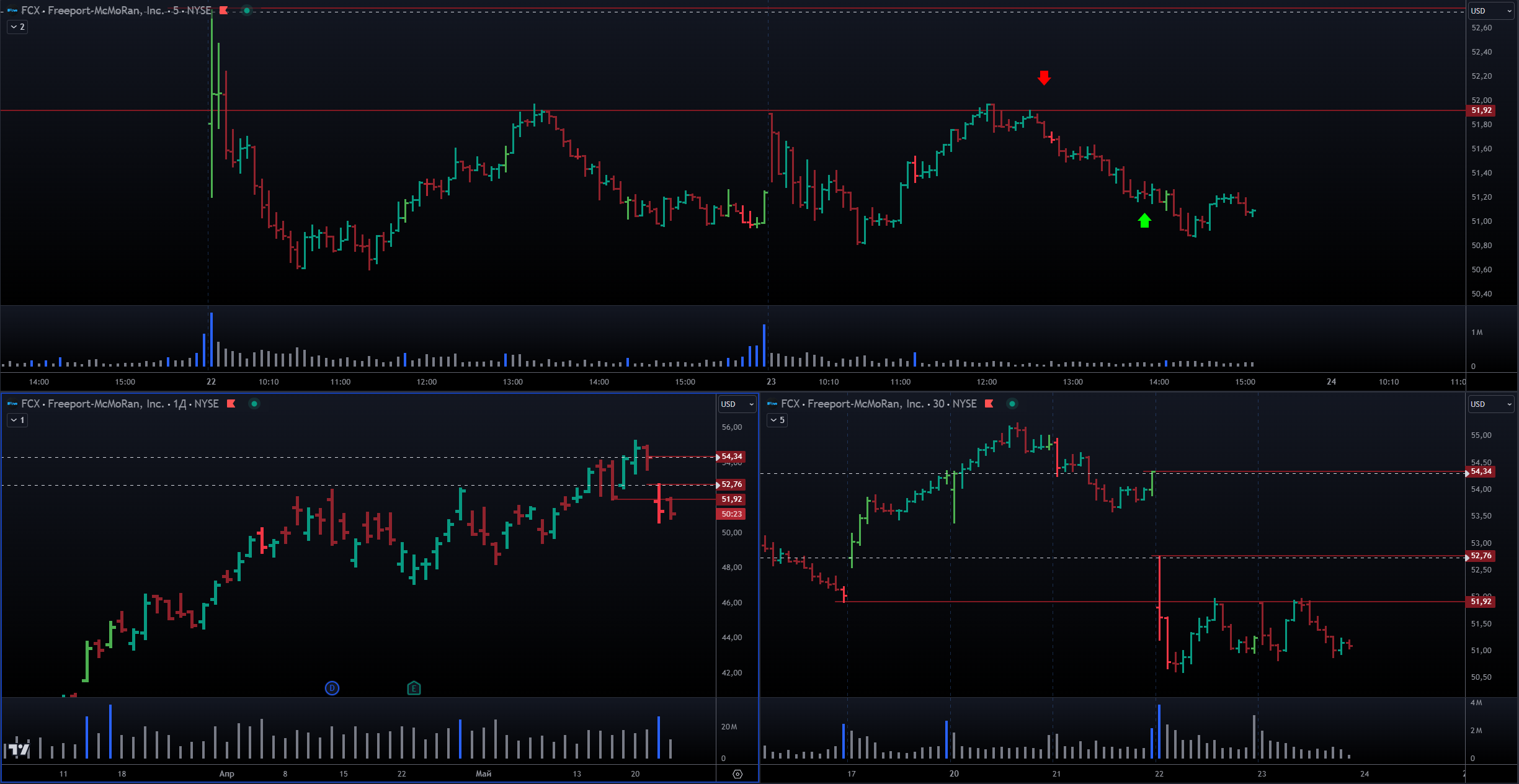Click the 50,40 value on the 5-minute price axis
1519x784 pixels.
[x=1481, y=294]
